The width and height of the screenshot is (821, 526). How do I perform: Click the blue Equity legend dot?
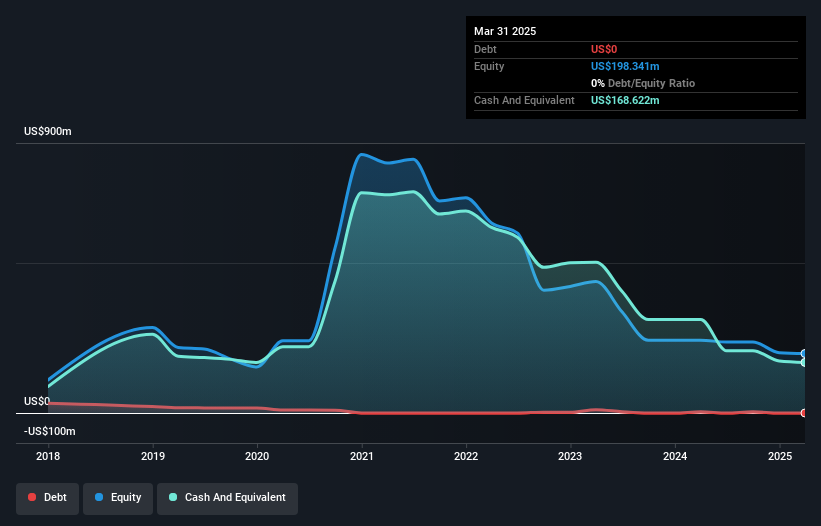tap(99, 497)
